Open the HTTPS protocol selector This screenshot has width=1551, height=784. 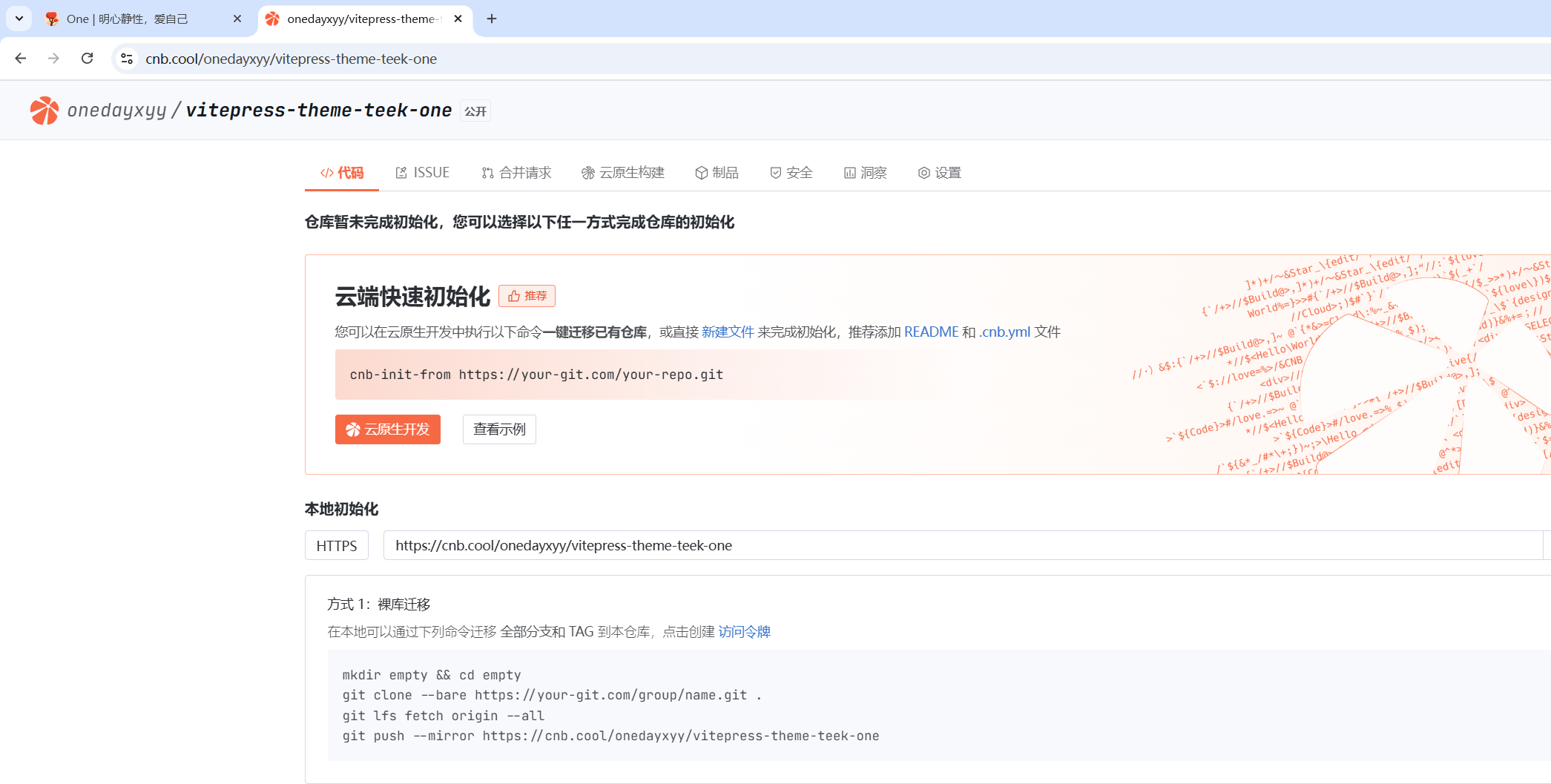(x=336, y=546)
